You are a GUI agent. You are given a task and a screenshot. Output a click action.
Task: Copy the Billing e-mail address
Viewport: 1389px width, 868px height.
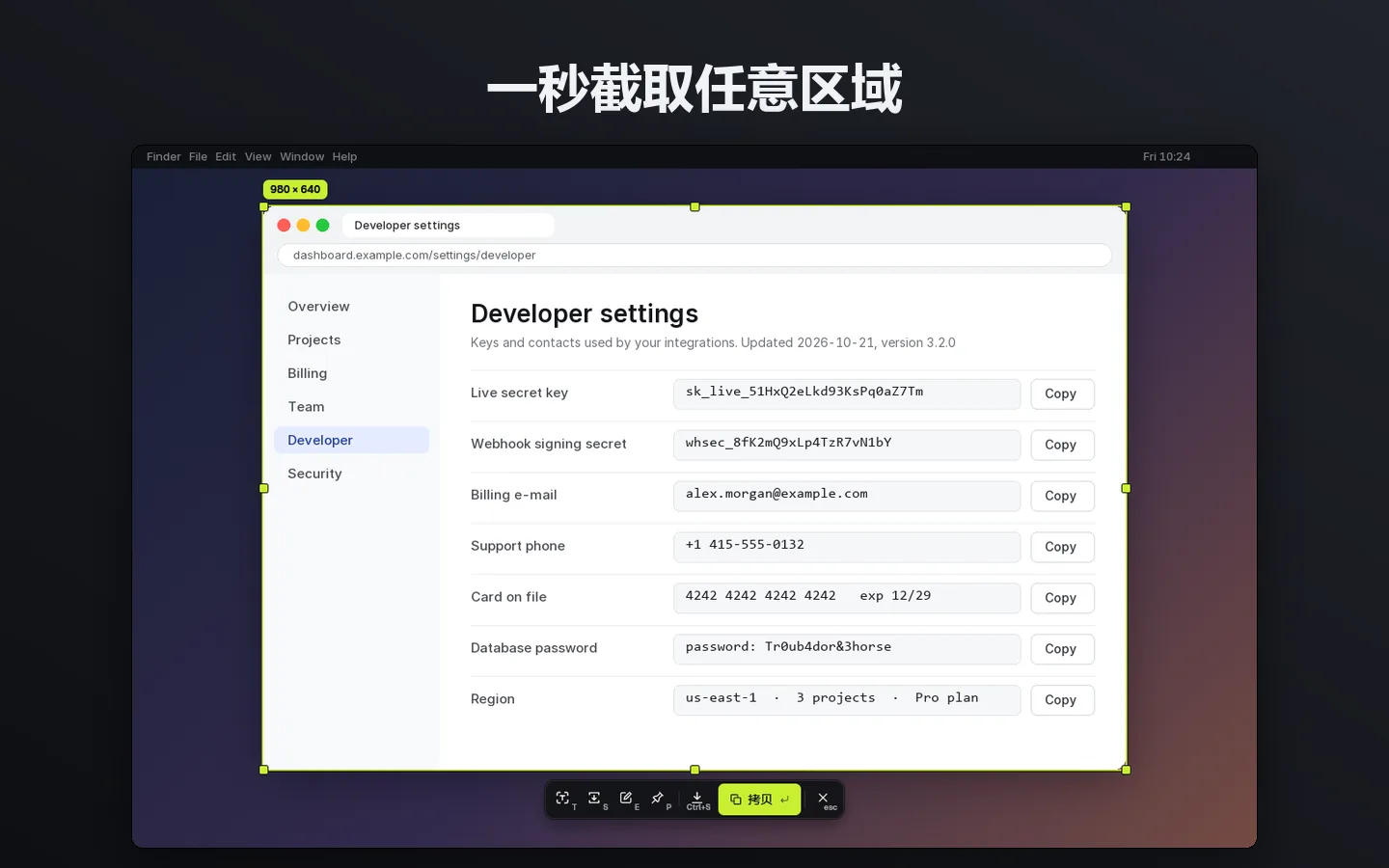[1062, 496]
